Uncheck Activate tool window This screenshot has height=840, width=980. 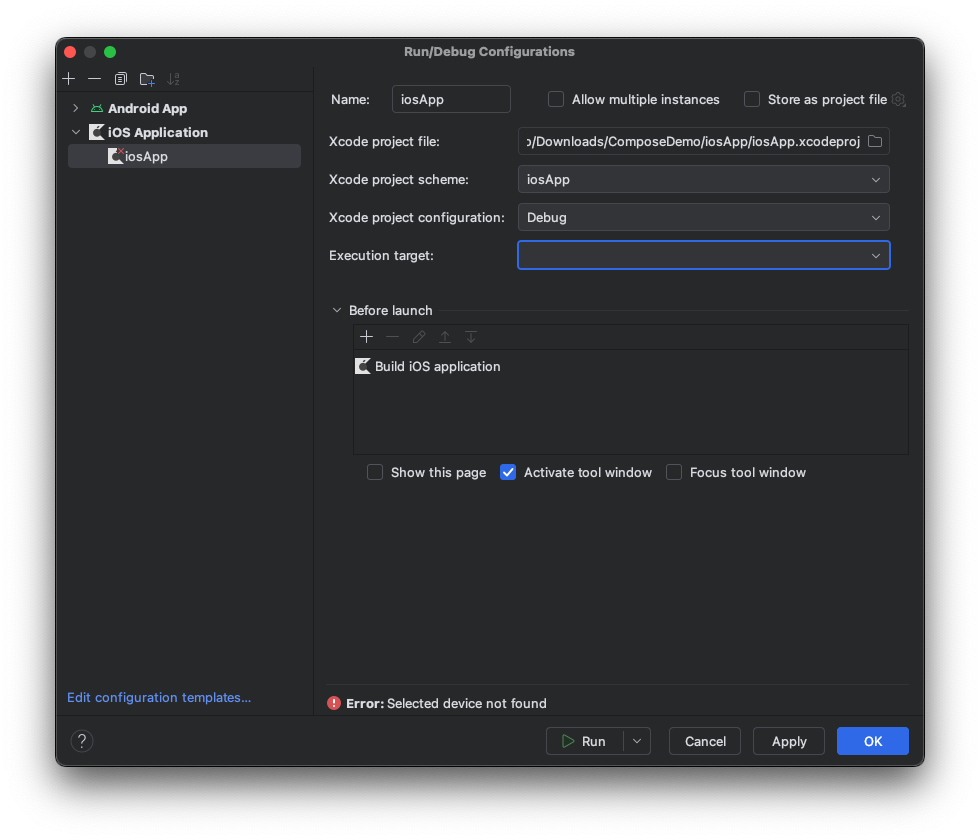(508, 472)
